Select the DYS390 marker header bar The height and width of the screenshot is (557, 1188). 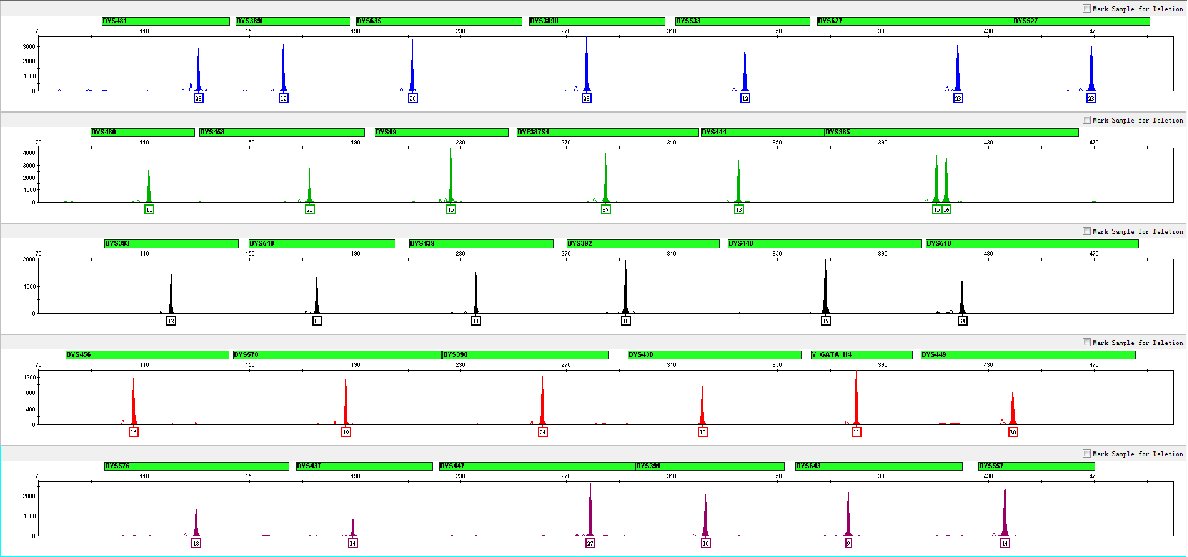525,355
